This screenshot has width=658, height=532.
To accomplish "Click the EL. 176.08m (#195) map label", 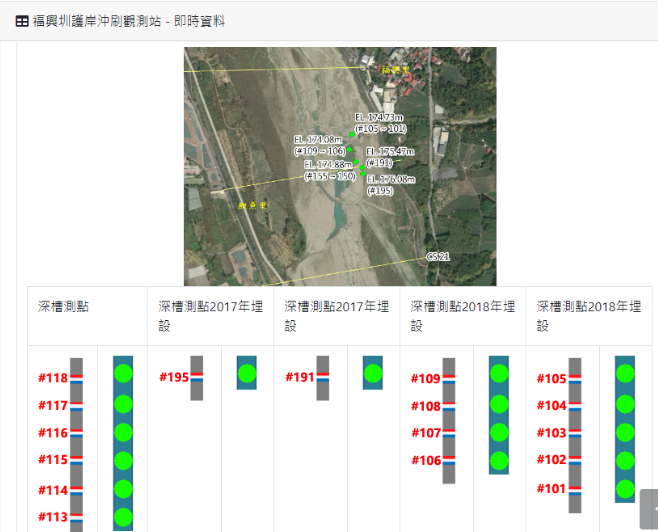I will pyautogui.click(x=391, y=185).
